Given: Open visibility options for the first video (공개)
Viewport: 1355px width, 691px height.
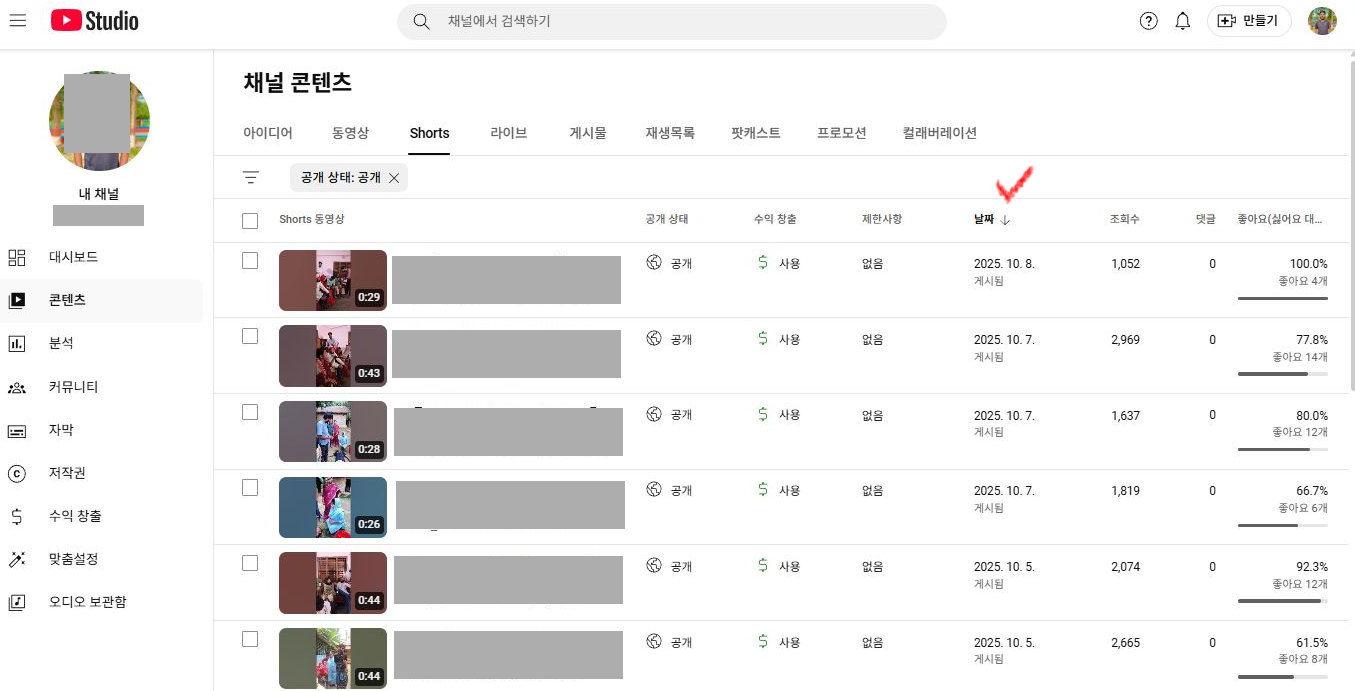Looking at the screenshot, I should point(670,263).
